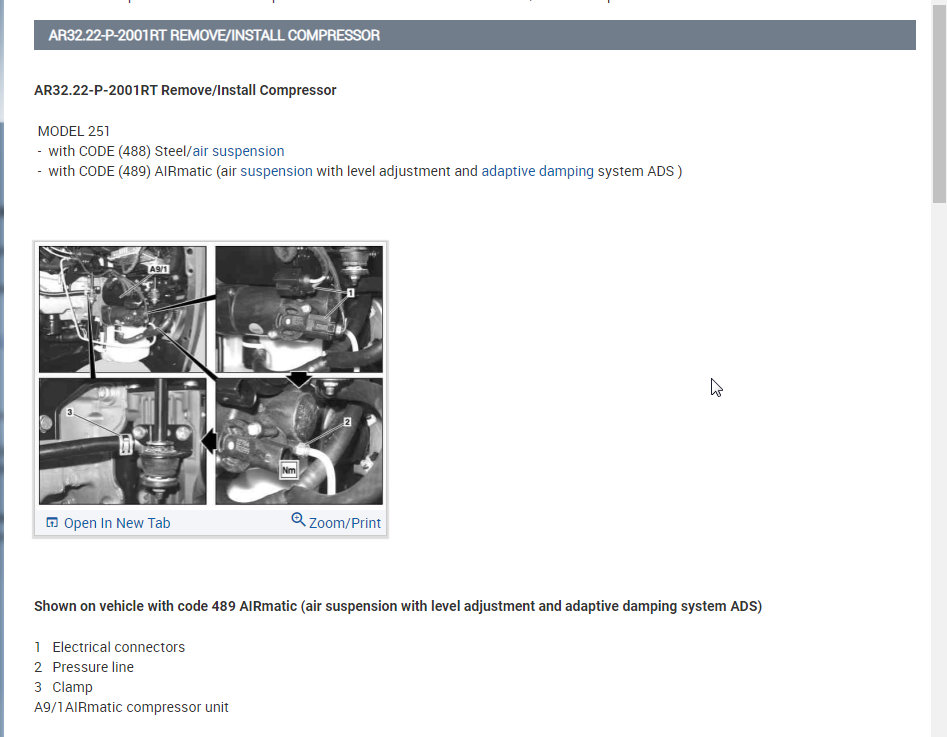Image resolution: width=947 pixels, height=737 pixels.
Task: Follow the 'suspension' link in CODE 489 line
Action: (x=277, y=172)
